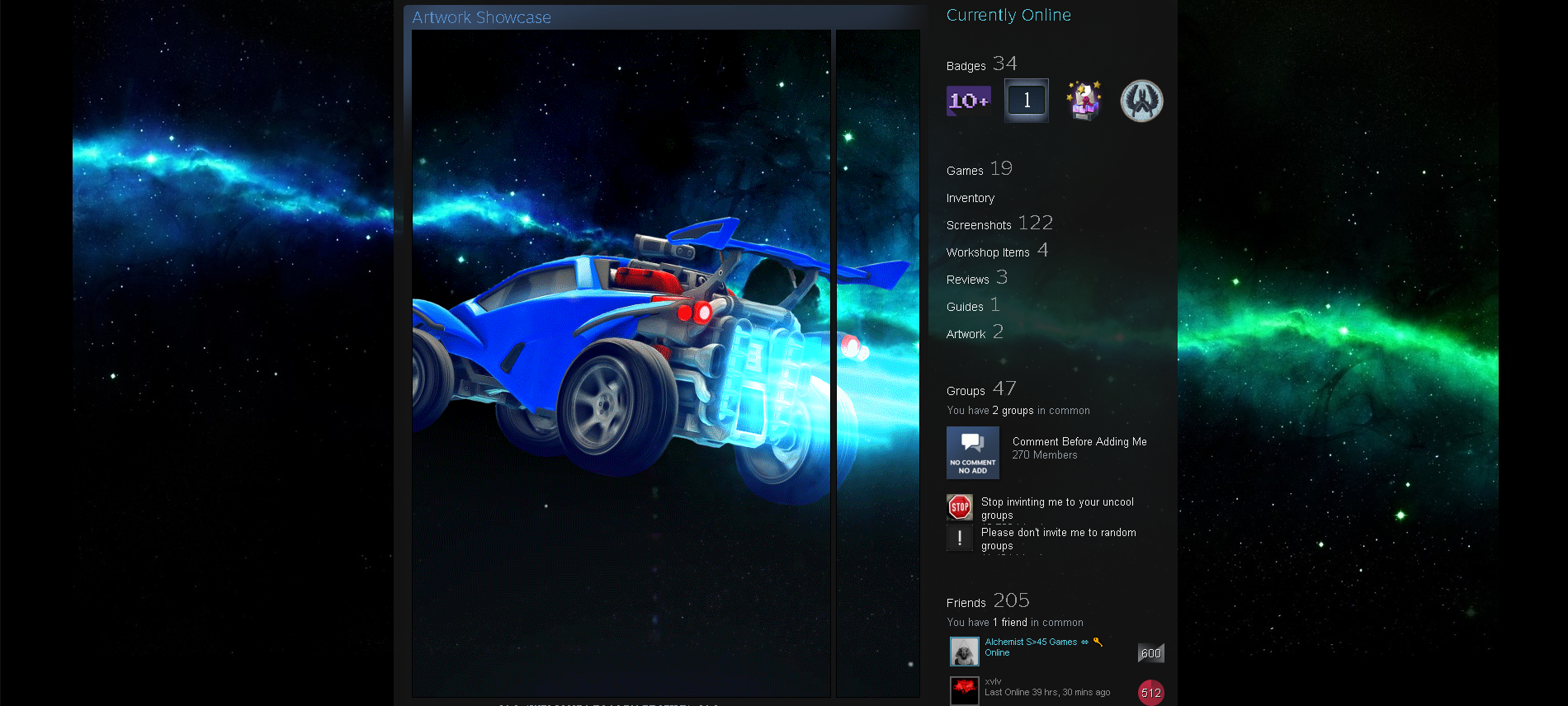1568x706 pixels.
Task: Open Alchemist S>45 Games profile name
Action: tap(1043, 642)
